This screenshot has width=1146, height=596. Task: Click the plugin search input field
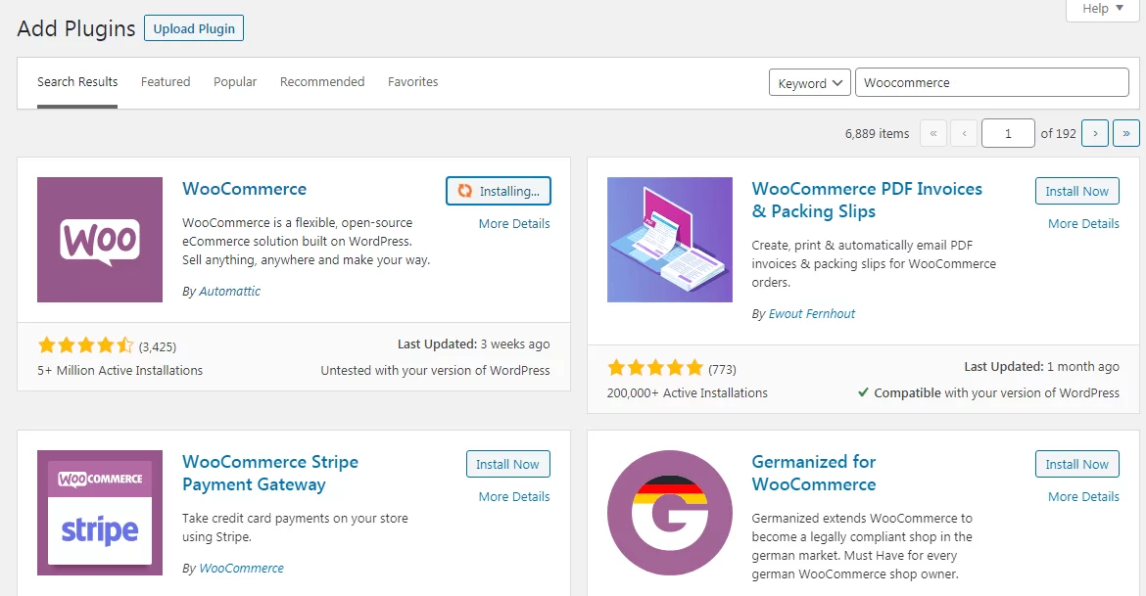[991, 83]
